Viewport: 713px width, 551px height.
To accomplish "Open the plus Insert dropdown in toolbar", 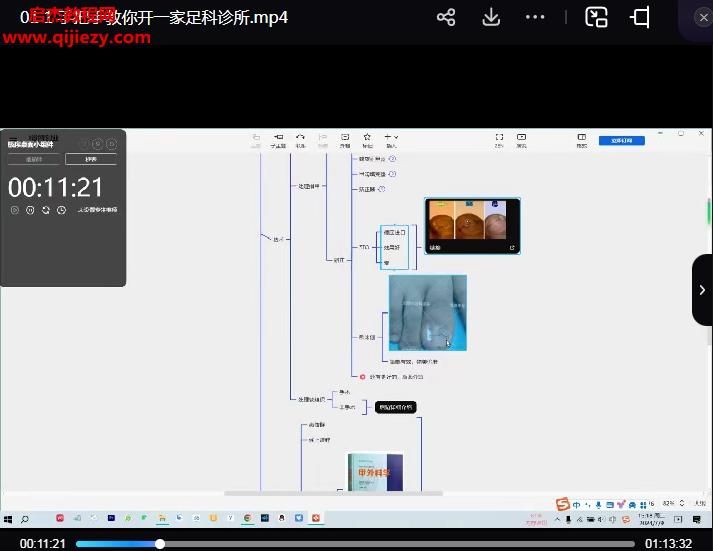I will coord(391,140).
